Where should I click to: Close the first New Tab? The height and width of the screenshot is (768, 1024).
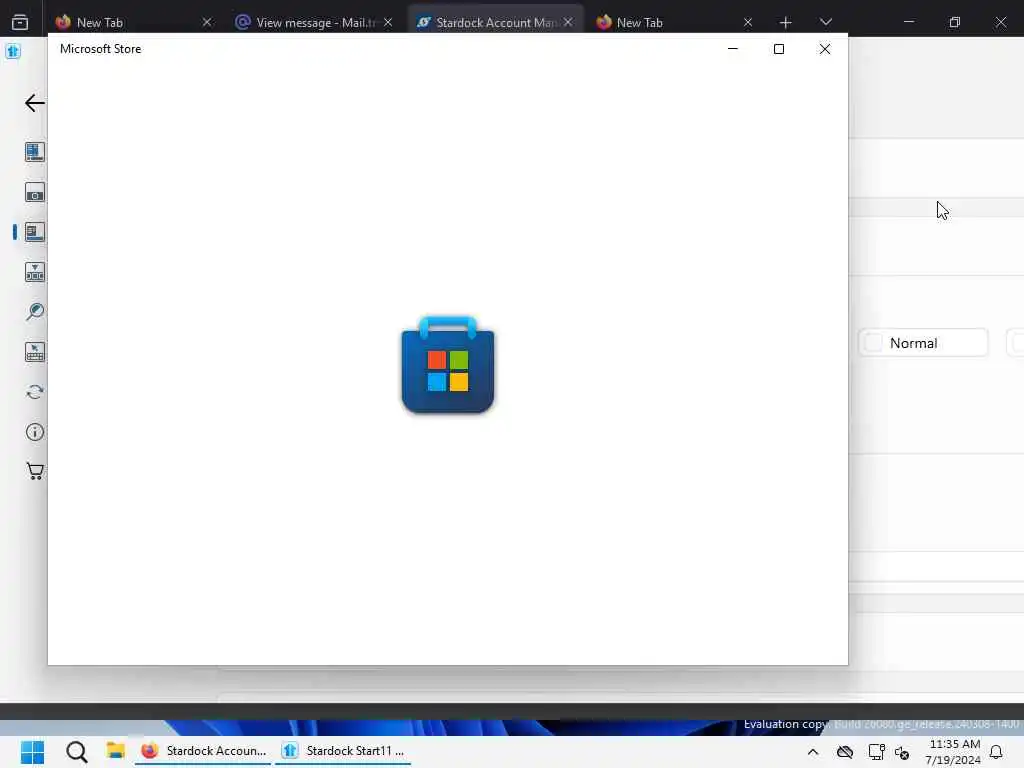point(207,22)
